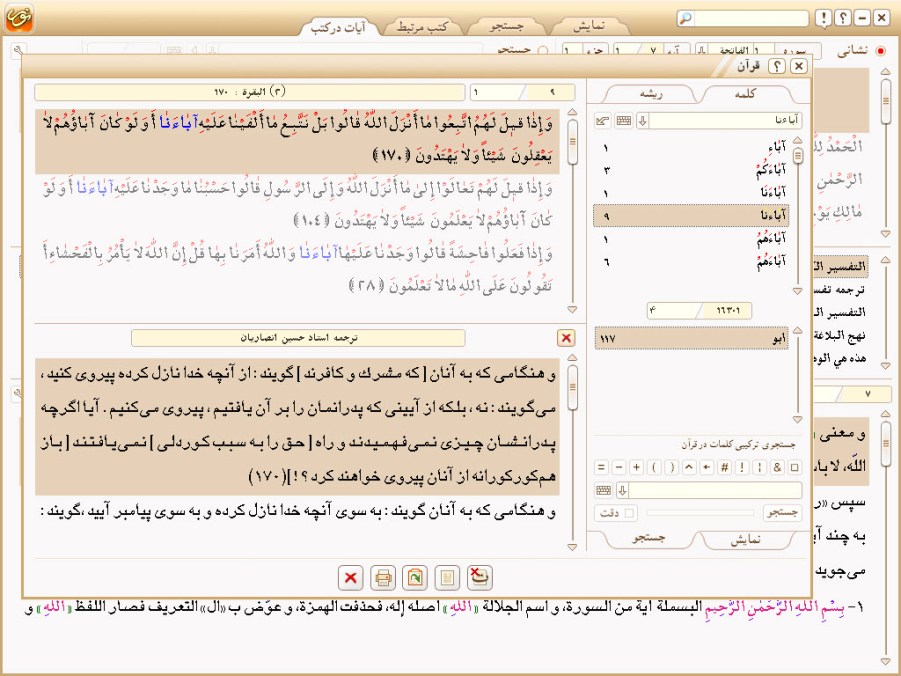Insert the '^' operator in combined search
This screenshot has width=901, height=676.
[689, 467]
